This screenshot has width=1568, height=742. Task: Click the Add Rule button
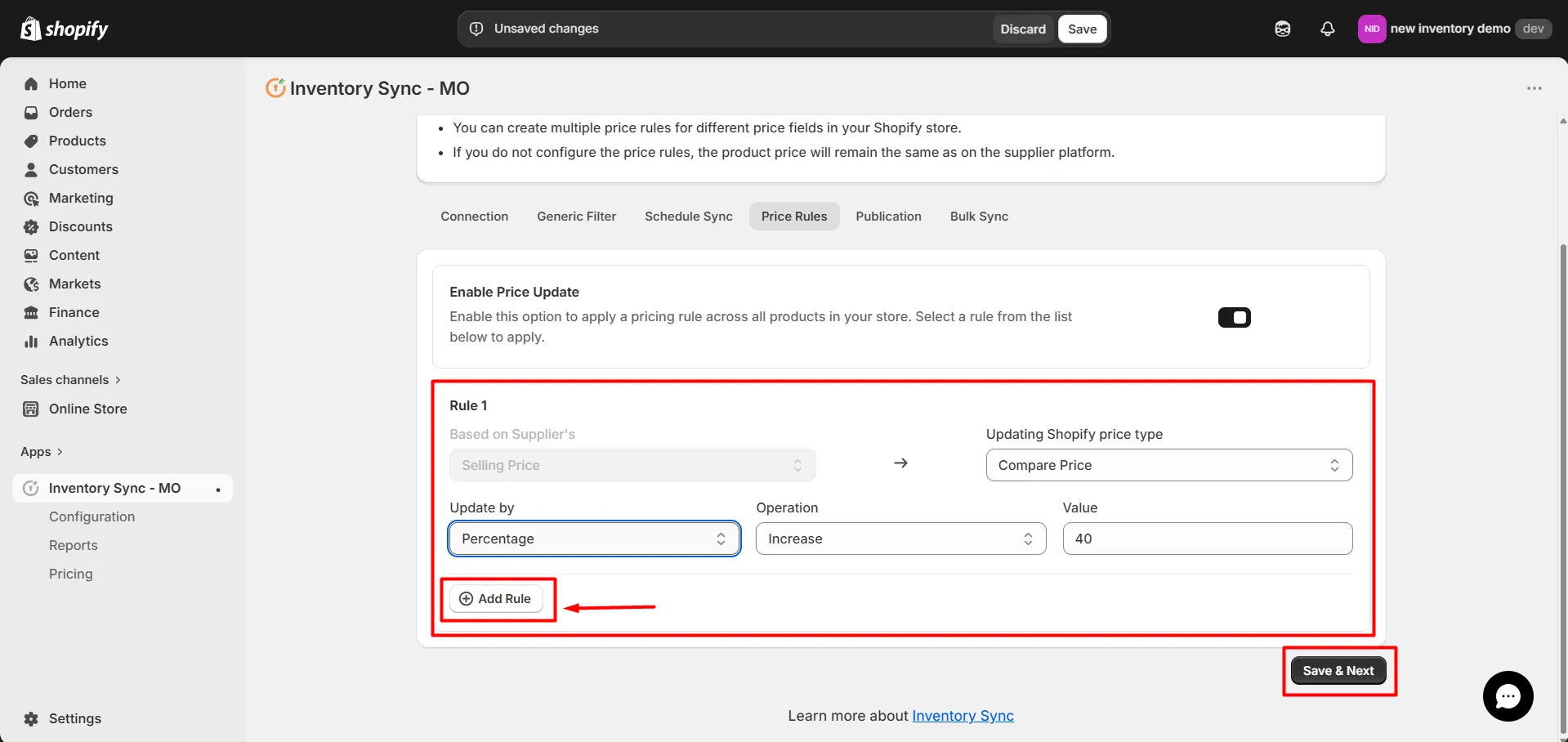pos(494,598)
